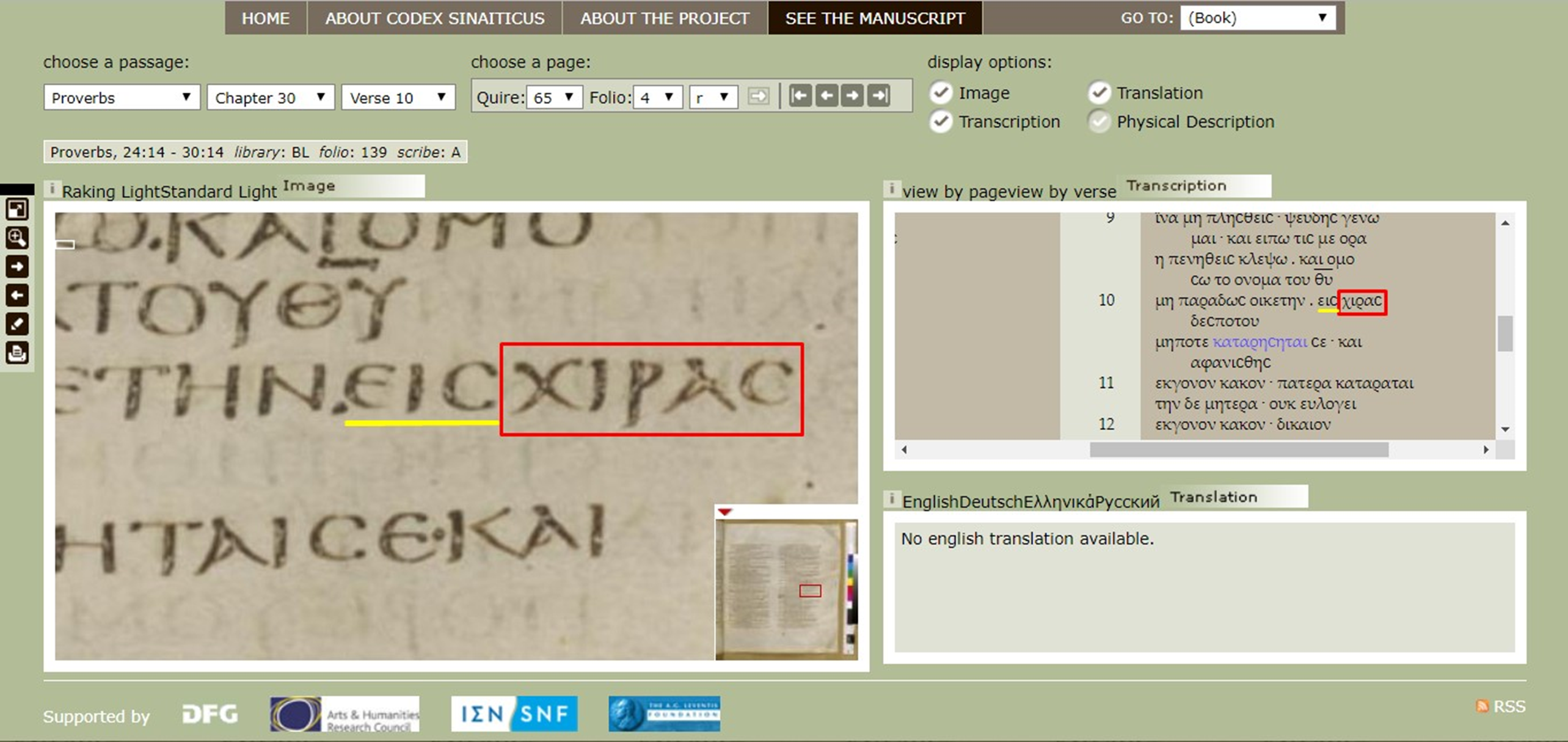Click the RSS link text
The width and height of the screenshot is (1568, 742).
pyautogui.click(x=1509, y=707)
